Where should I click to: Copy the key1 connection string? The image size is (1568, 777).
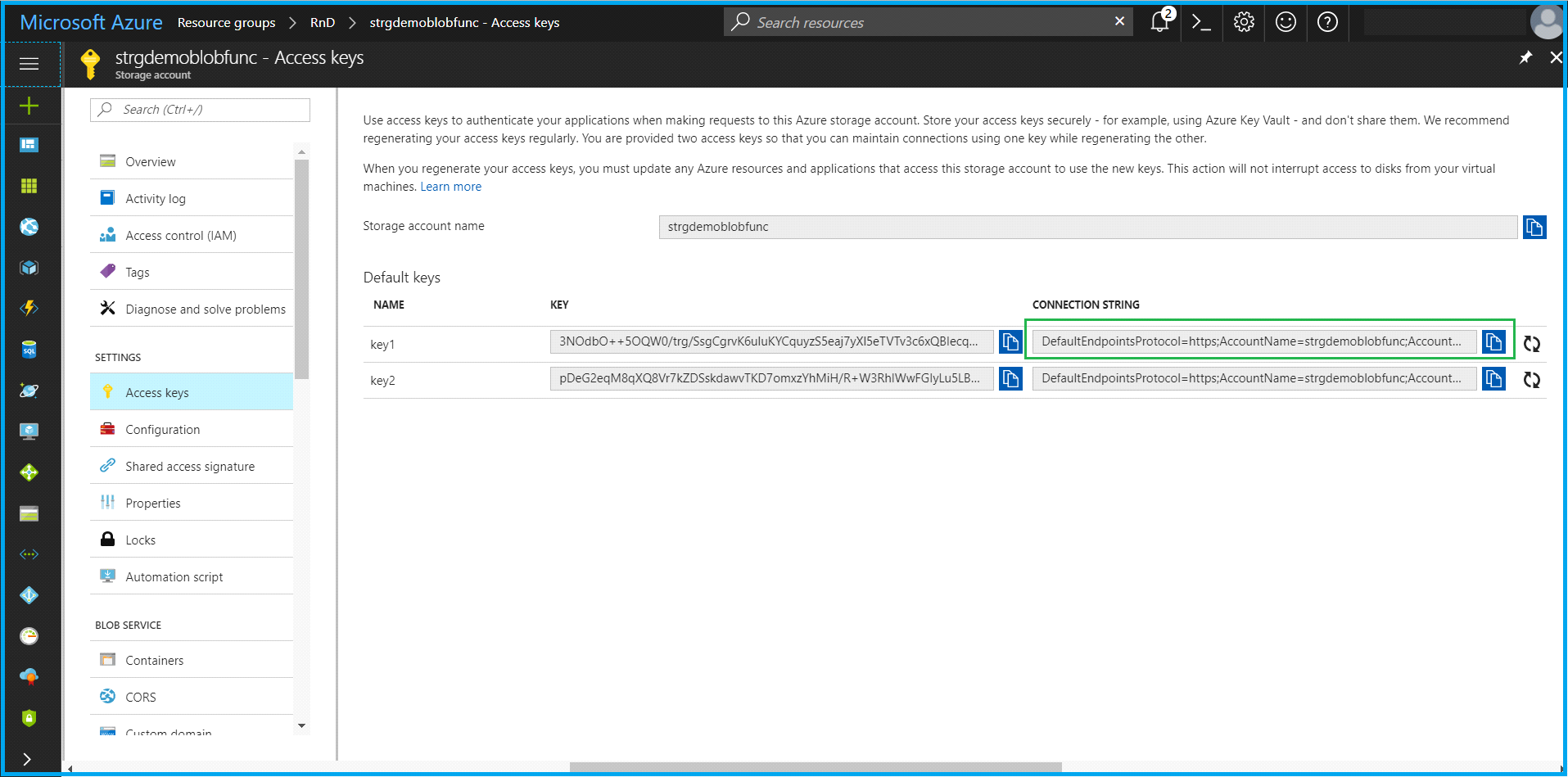1493,341
